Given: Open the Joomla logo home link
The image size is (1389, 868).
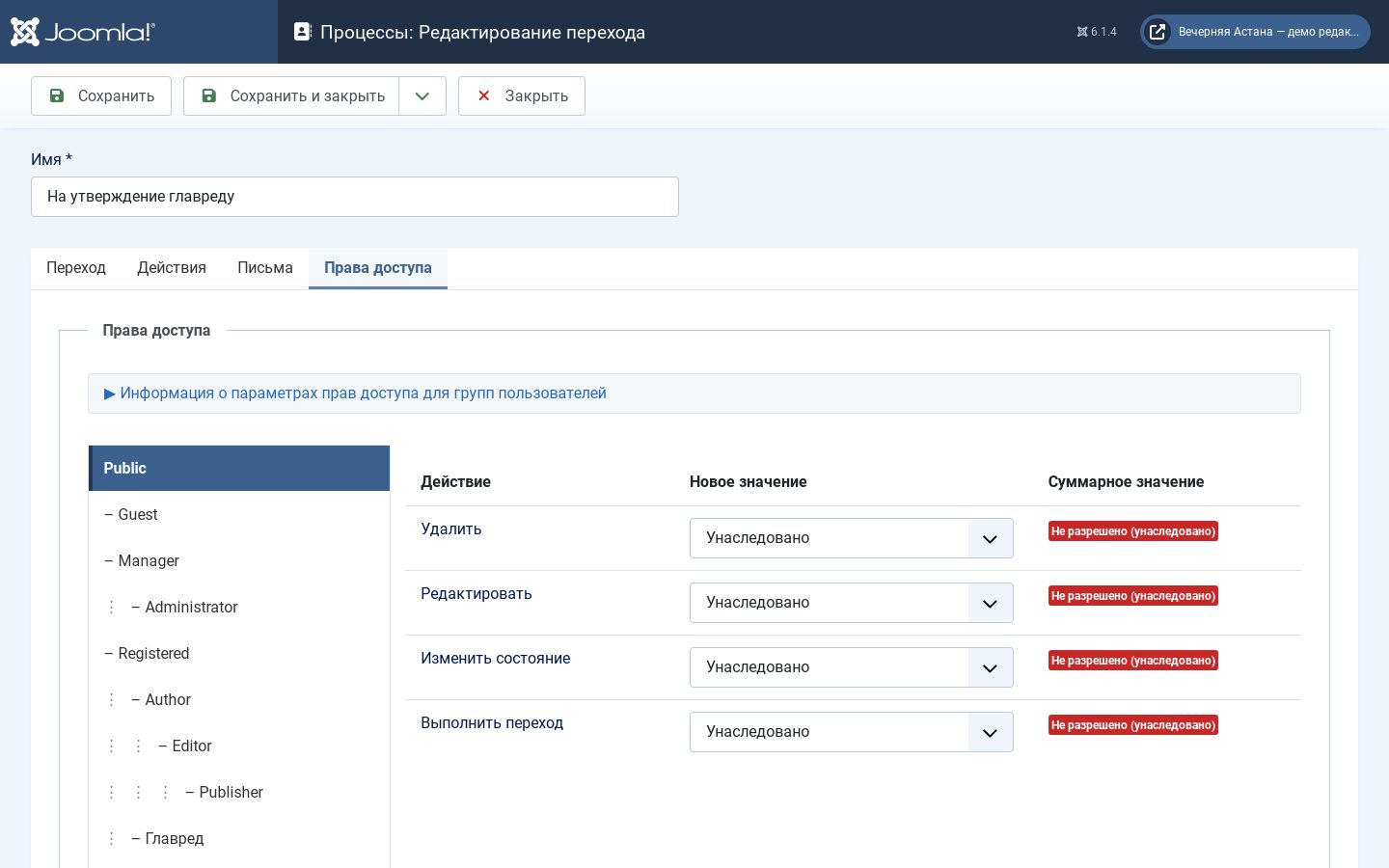Looking at the screenshot, I should (x=83, y=32).
